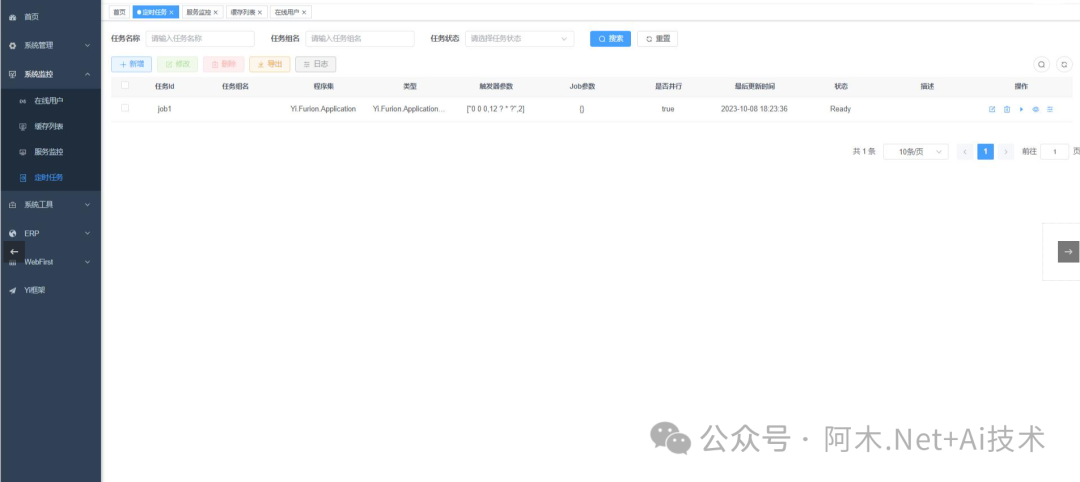
Task: Close the 在线用户 tab
Action: coord(304,12)
